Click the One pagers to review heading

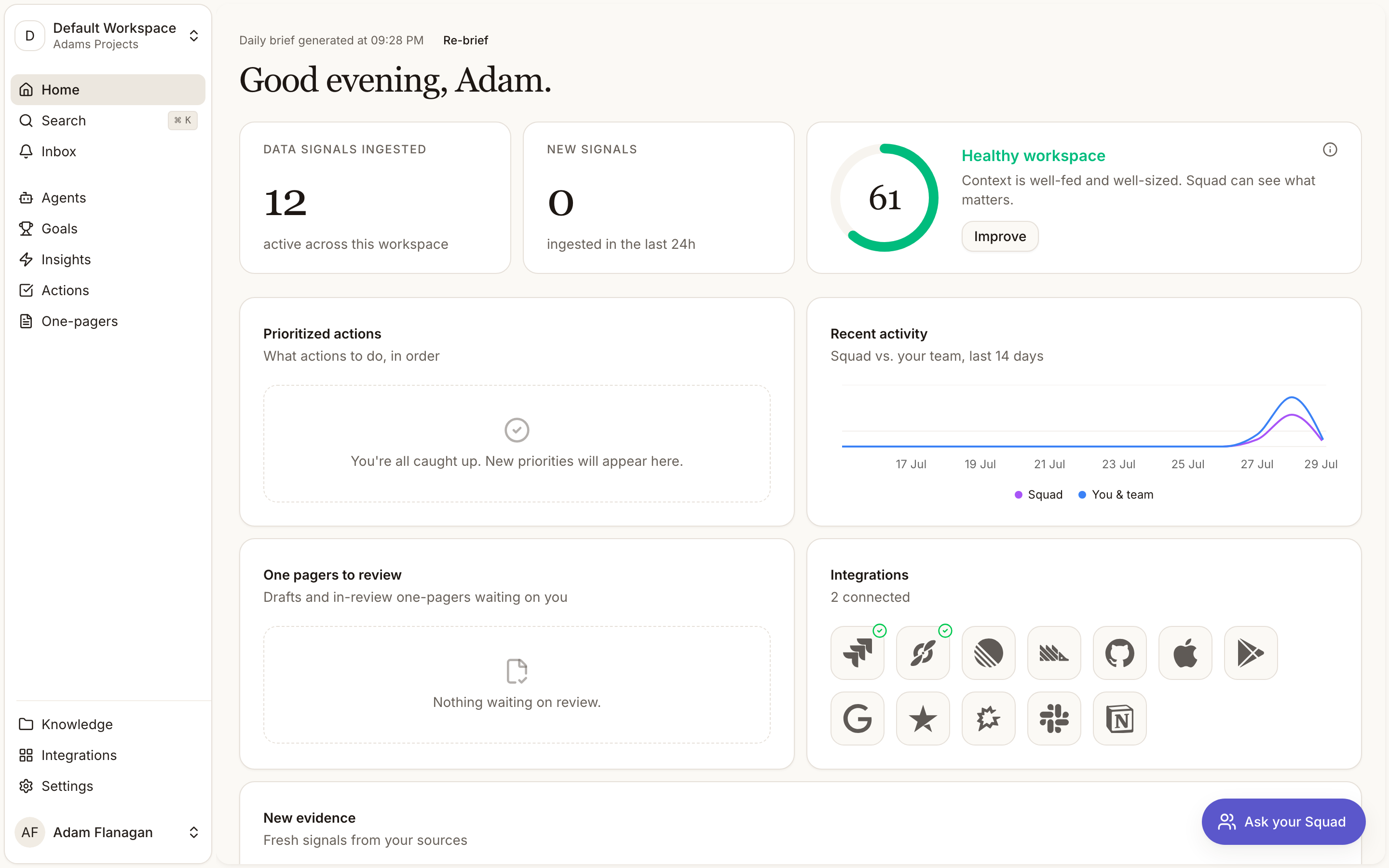tap(332, 575)
